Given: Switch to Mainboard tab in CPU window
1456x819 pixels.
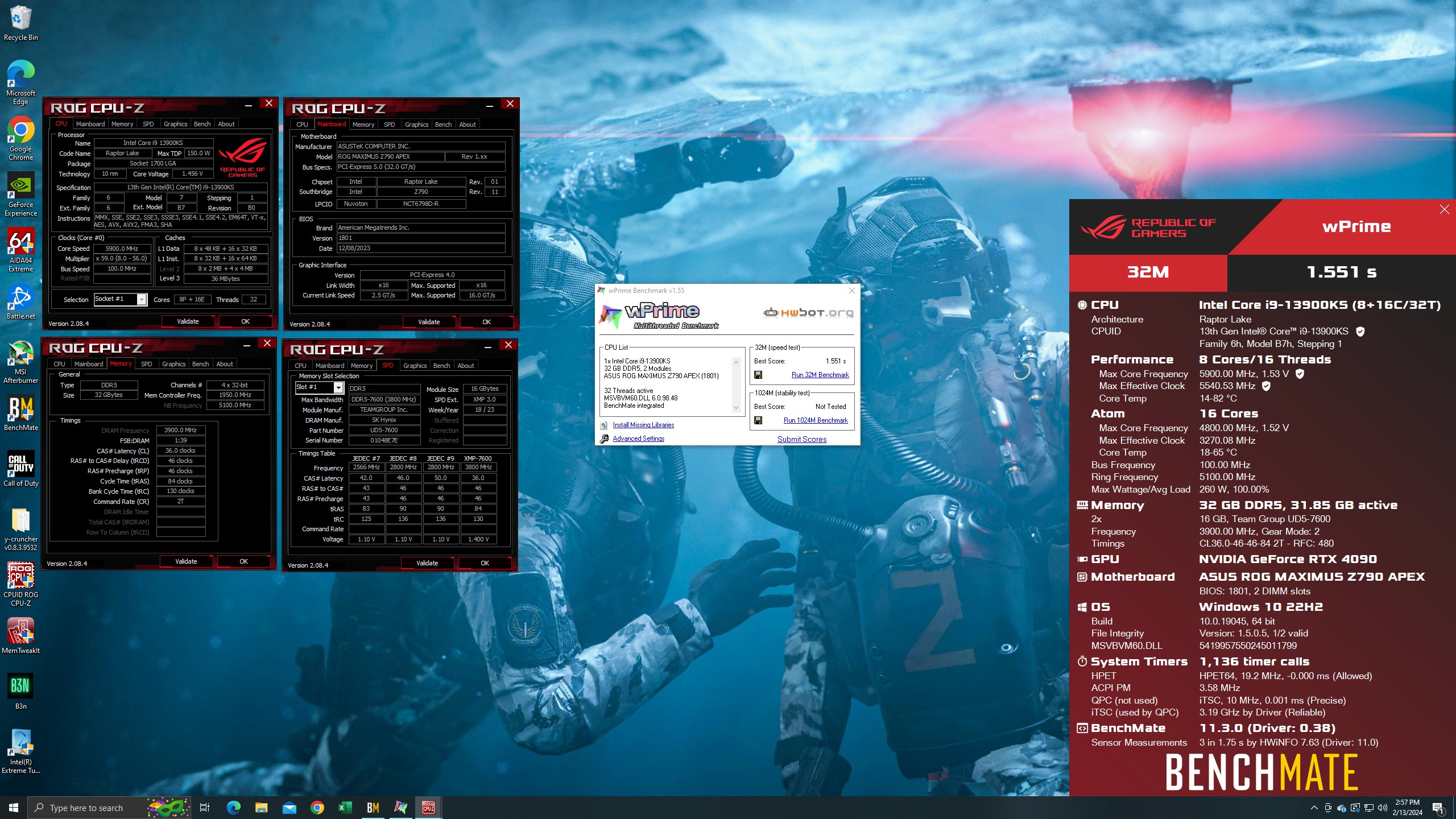Looking at the screenshot, I should [90, 124].
